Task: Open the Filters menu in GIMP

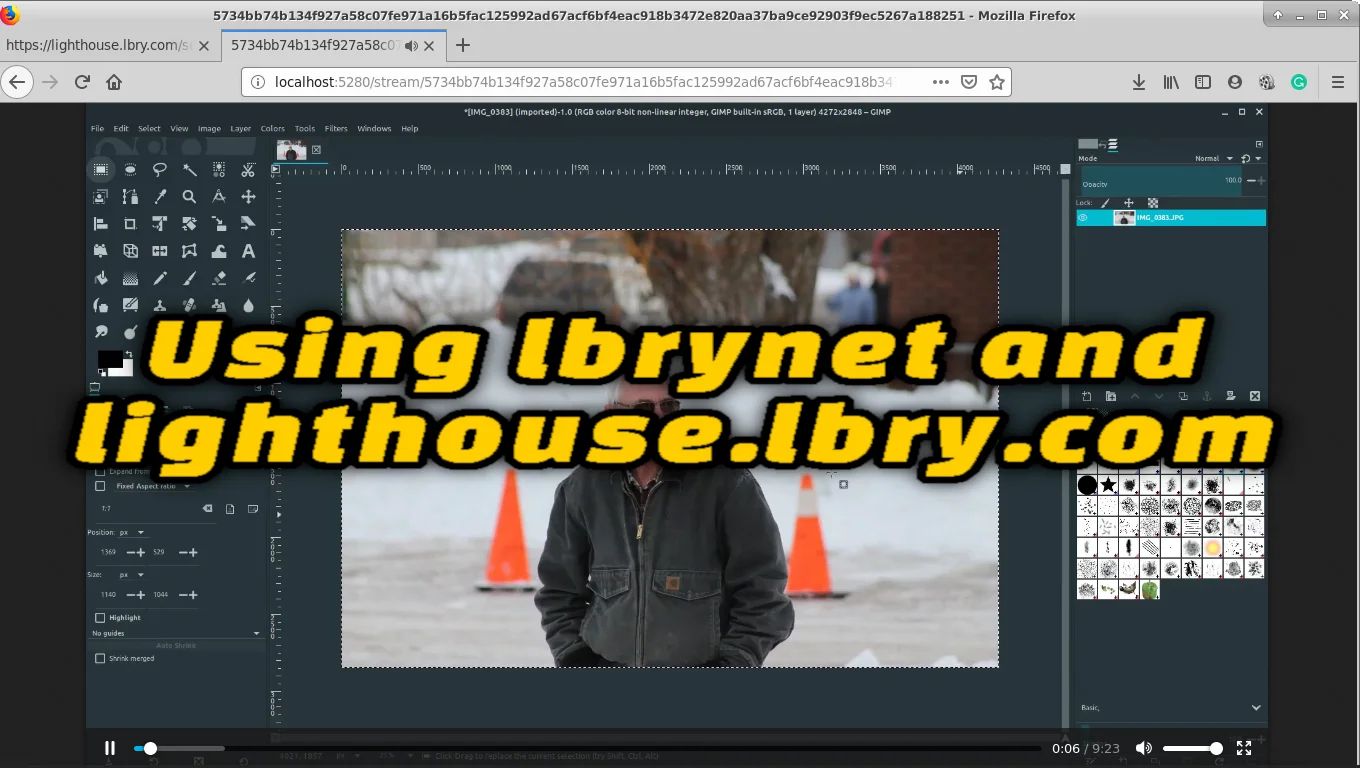Action: coord(336,129)
